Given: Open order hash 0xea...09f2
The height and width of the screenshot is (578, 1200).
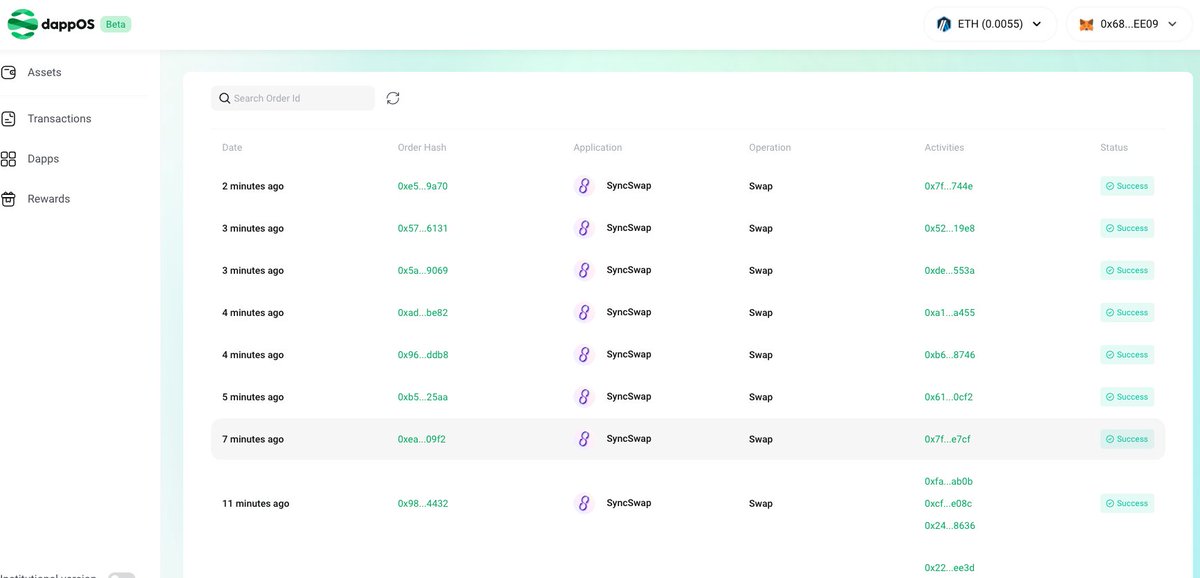Looking at the screenshot, I should pos(422,439).
